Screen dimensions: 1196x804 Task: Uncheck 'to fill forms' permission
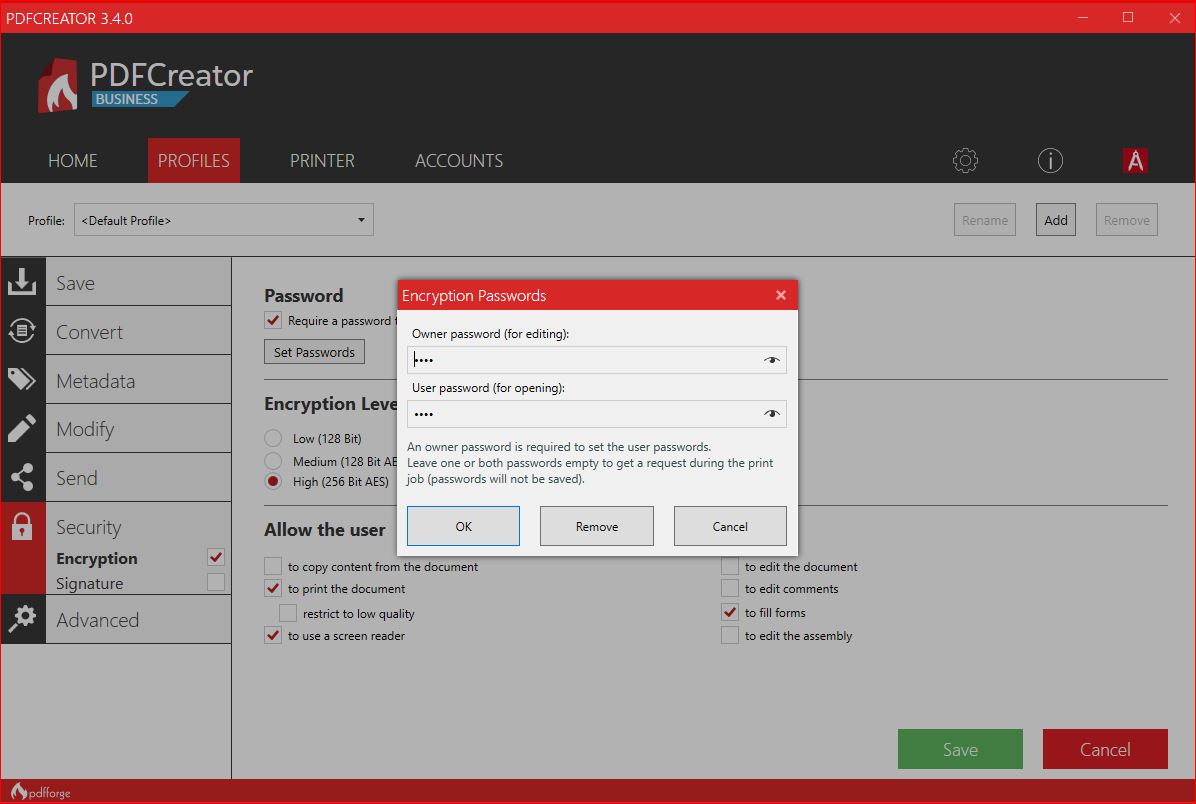pyautogui.click(x=729, y=611)
